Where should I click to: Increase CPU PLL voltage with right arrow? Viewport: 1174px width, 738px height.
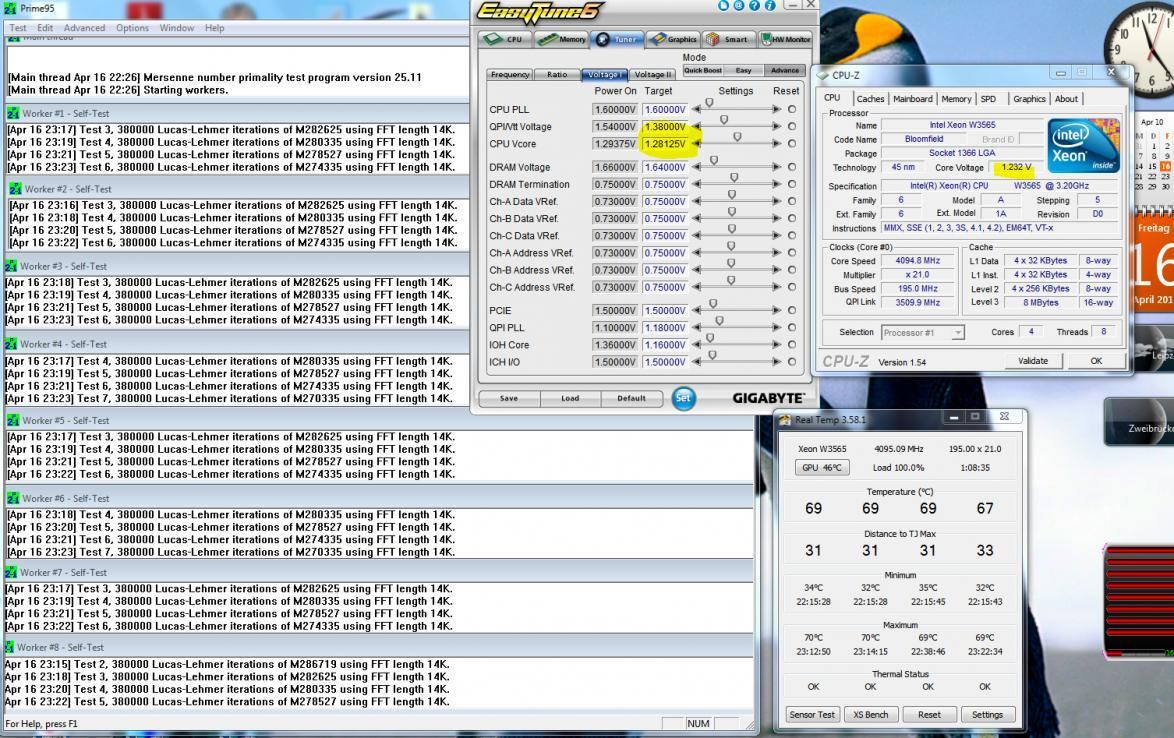(x=776, y=109)
